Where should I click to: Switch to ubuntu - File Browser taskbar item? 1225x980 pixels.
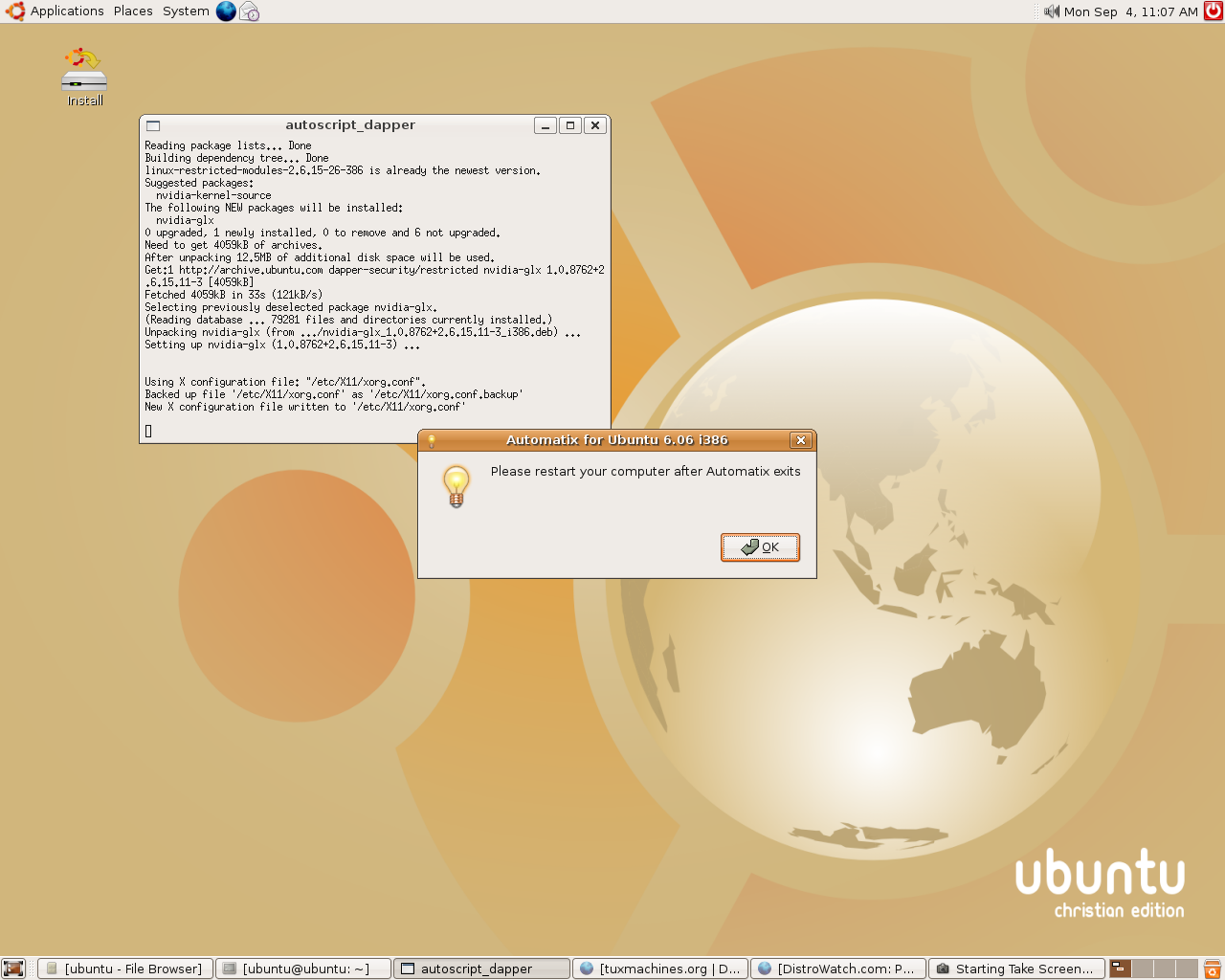tap(125, 969)
